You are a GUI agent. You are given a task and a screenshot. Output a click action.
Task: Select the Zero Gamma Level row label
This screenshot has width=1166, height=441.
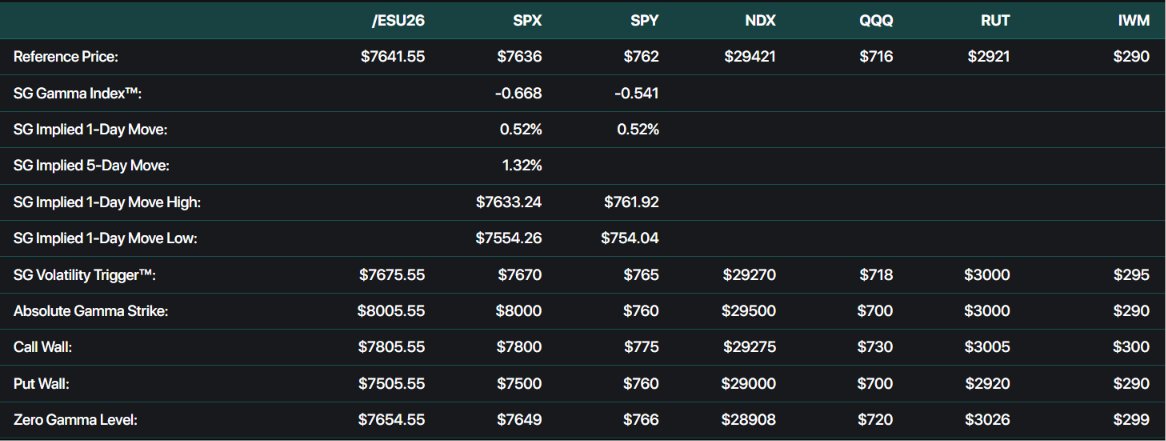(76, 420)
